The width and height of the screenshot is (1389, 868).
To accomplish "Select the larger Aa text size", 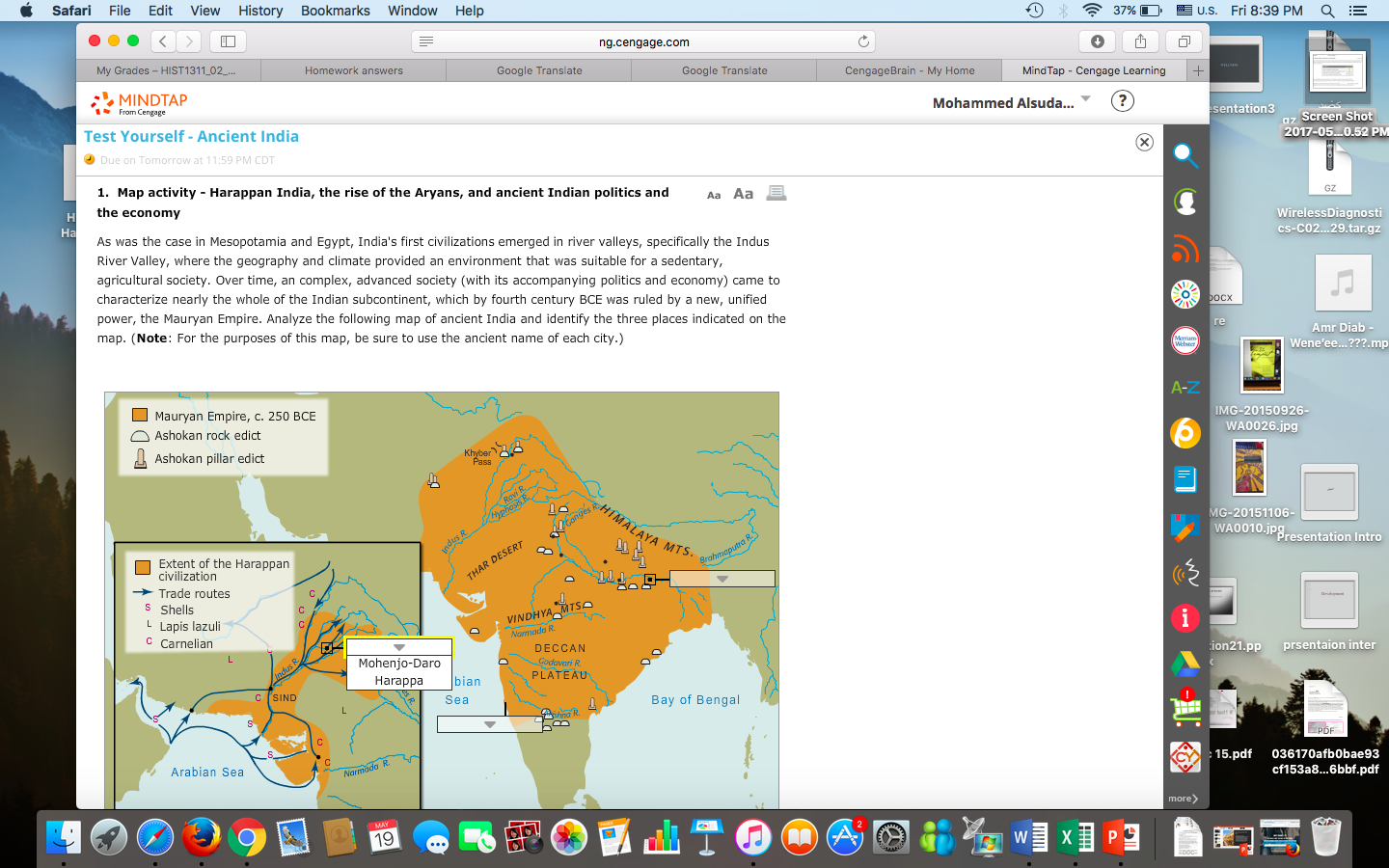I will pos(743,194).
